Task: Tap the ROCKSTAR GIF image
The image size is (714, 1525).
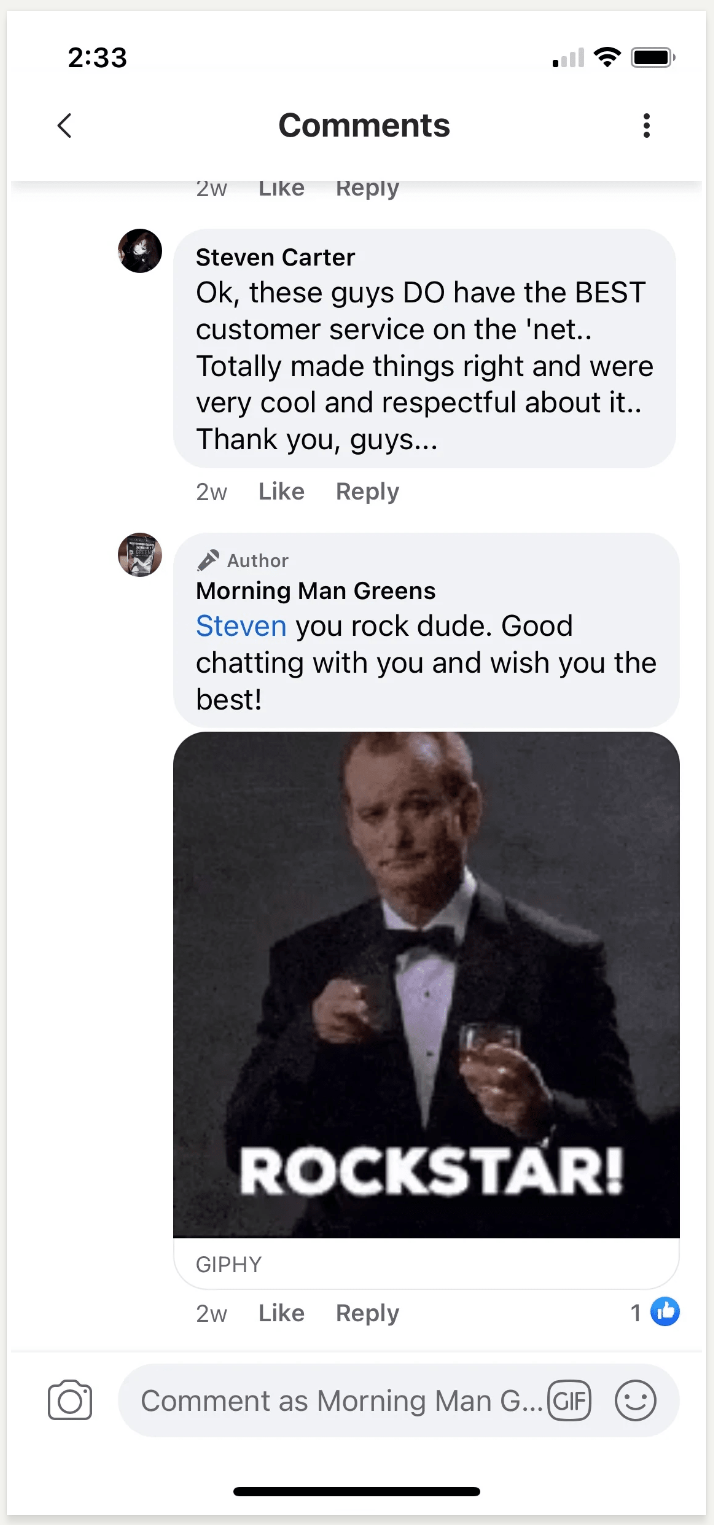Action: pyautogui.click(x=426, y=985)
